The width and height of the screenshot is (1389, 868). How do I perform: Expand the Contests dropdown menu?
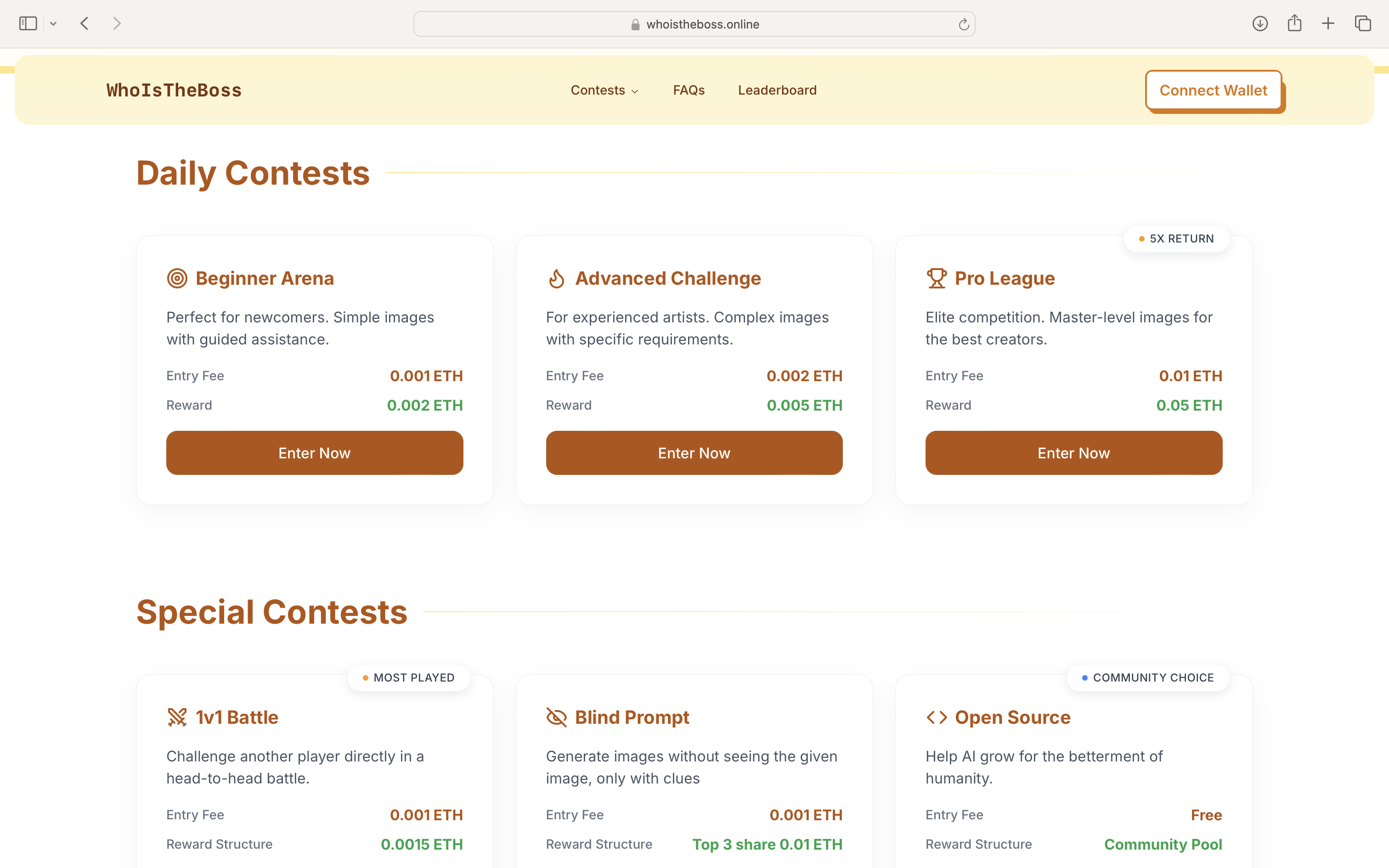(604, 90)
